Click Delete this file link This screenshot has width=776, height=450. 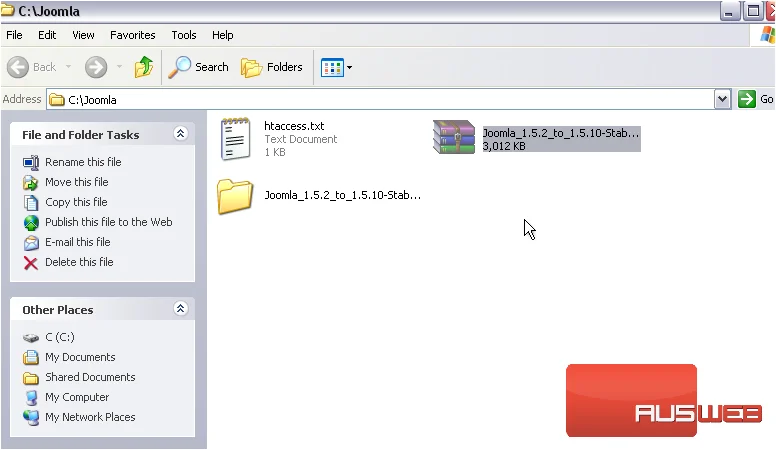79,262
